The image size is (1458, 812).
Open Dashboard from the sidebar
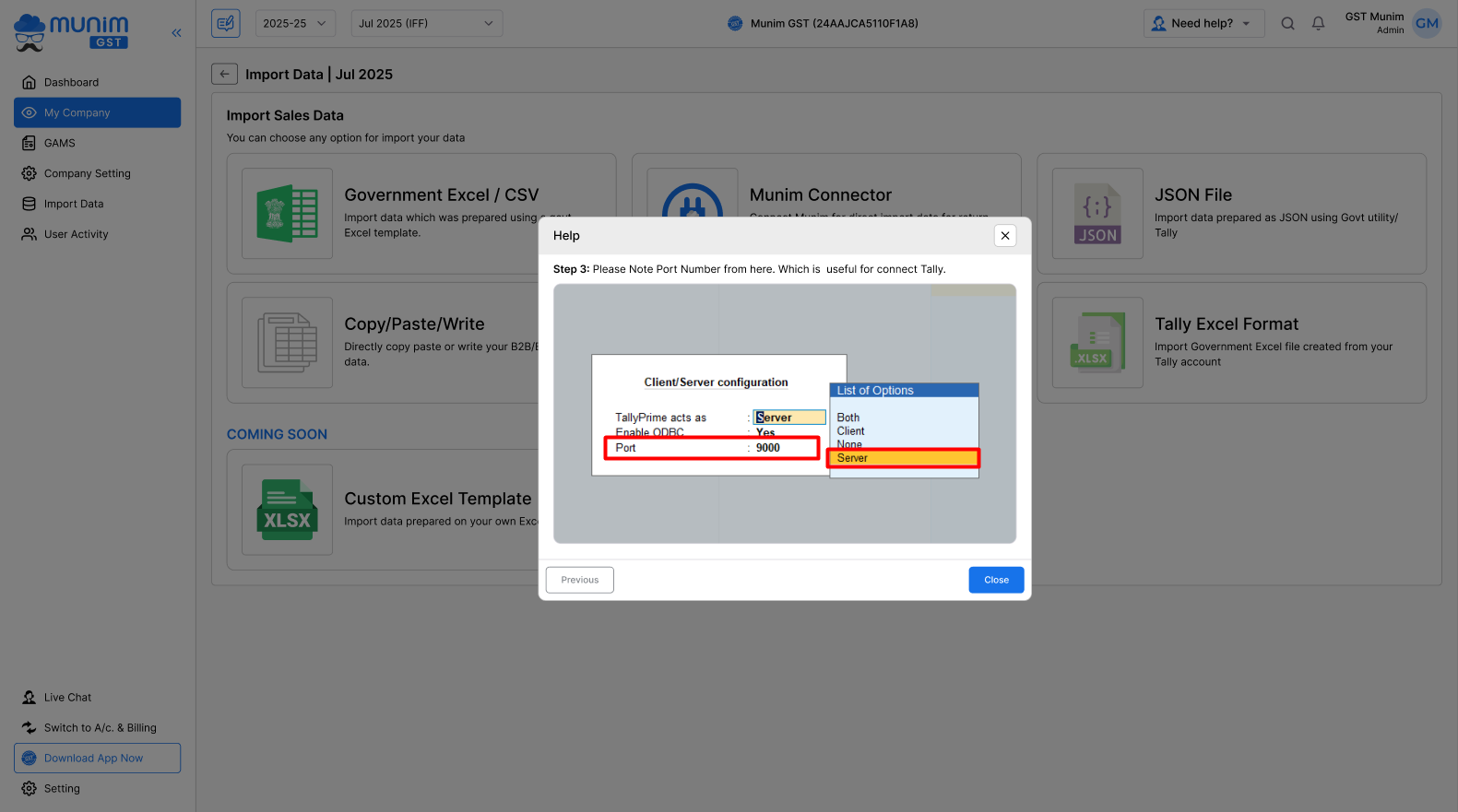point(71,82)
